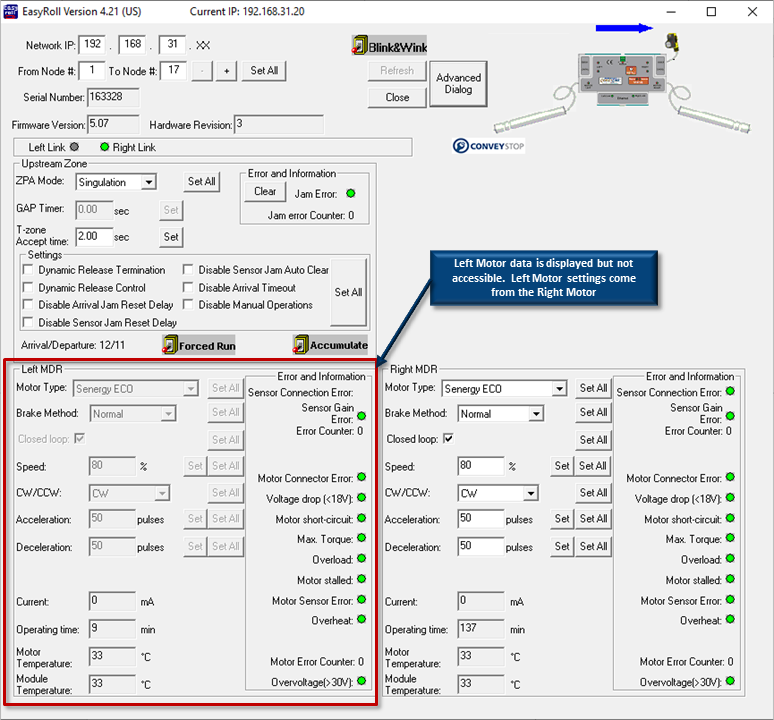The width and height of the screenshot is (774, 720).
Task: Click Set for Right MDR Deceleration
Action: [562, 546]
